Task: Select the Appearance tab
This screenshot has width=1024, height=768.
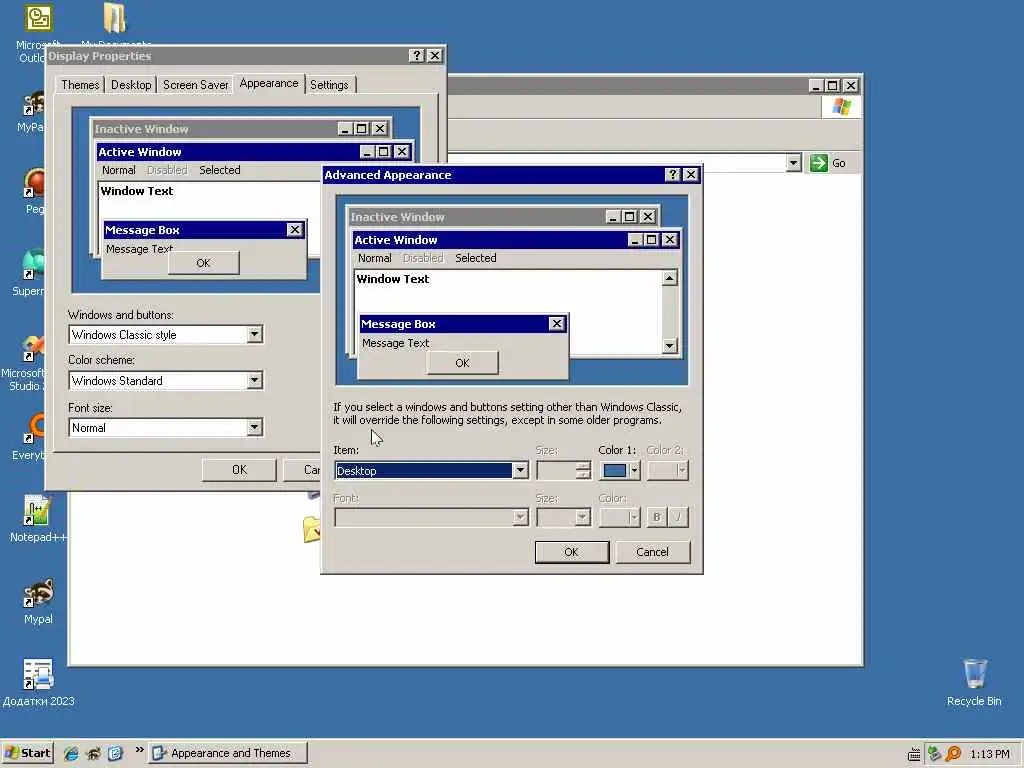Action: 268,84
